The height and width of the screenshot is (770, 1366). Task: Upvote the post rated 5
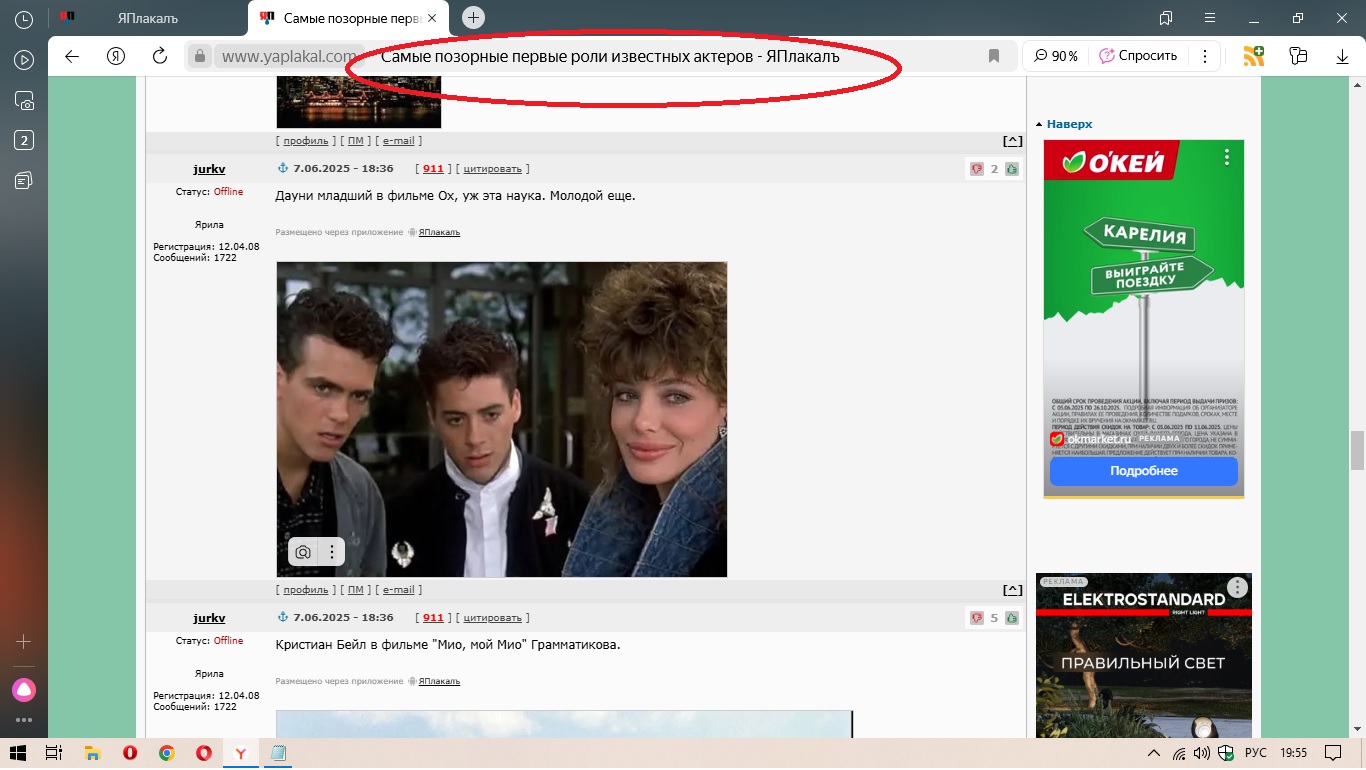pyautogui.click(x=1012, y=618)
